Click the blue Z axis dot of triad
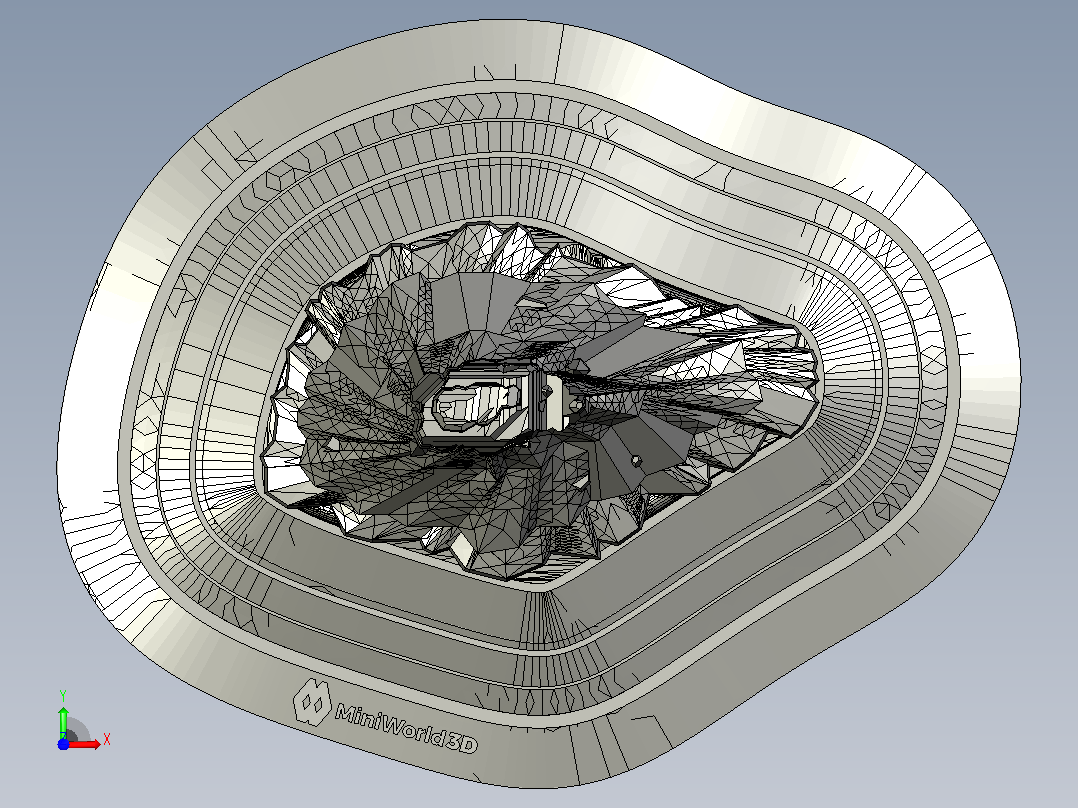 [x=63, y=744]
